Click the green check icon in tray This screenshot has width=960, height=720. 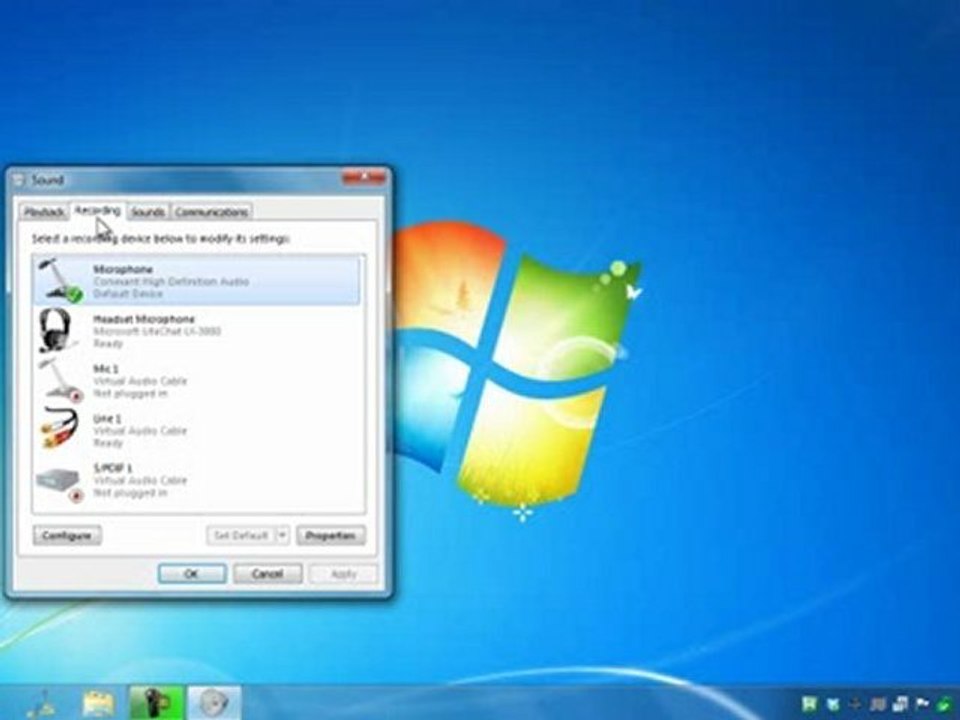coord(943,705)
